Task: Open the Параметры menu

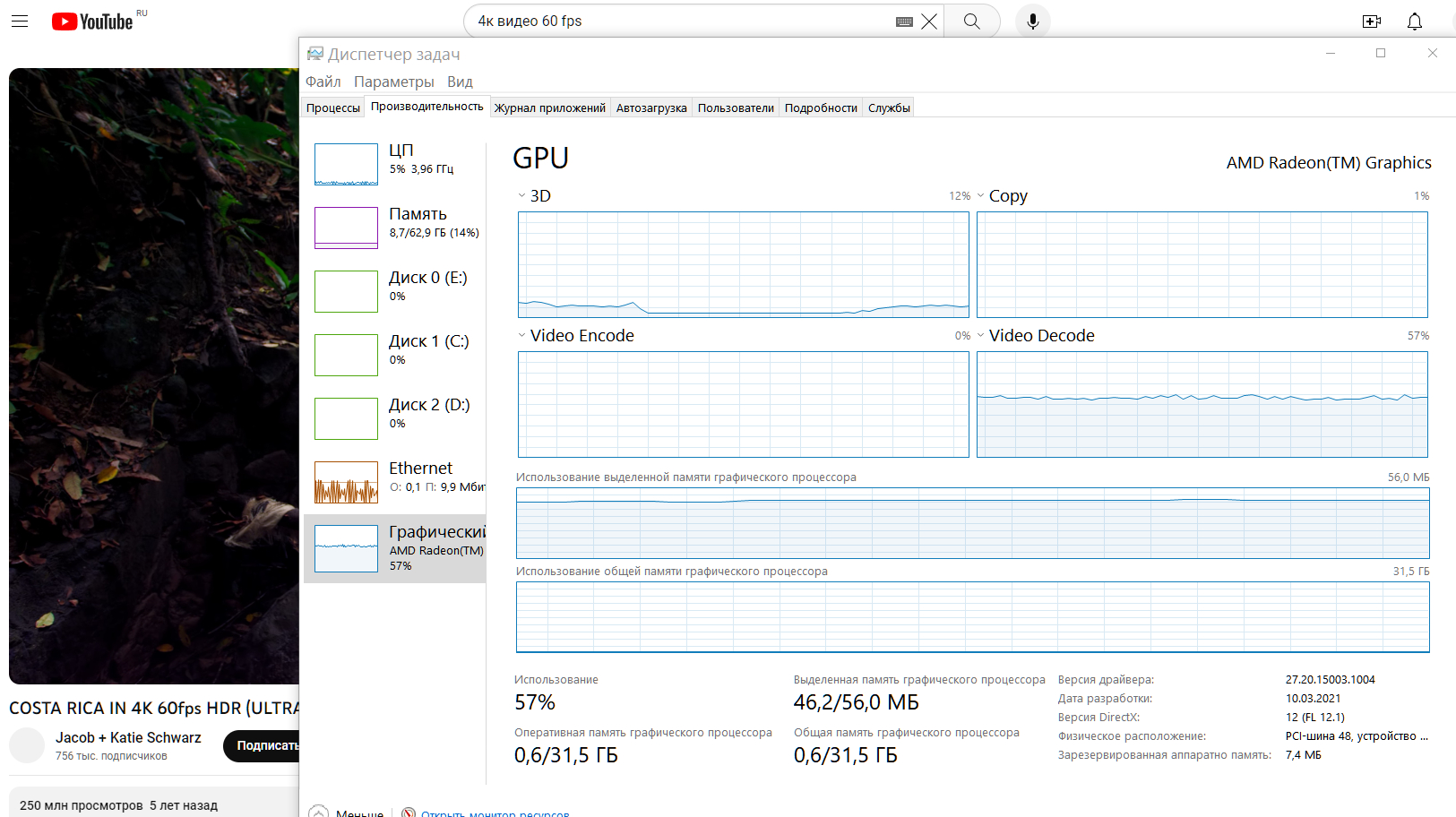Action: click(393, 82)
